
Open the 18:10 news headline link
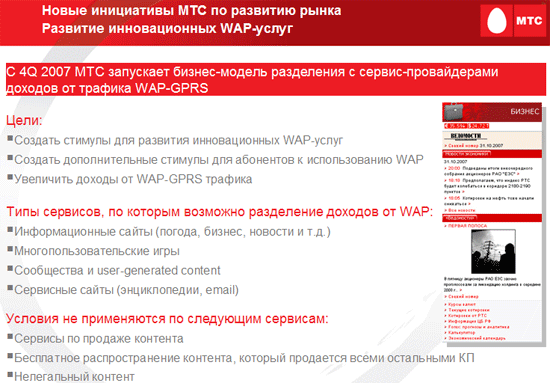[488, 186]
